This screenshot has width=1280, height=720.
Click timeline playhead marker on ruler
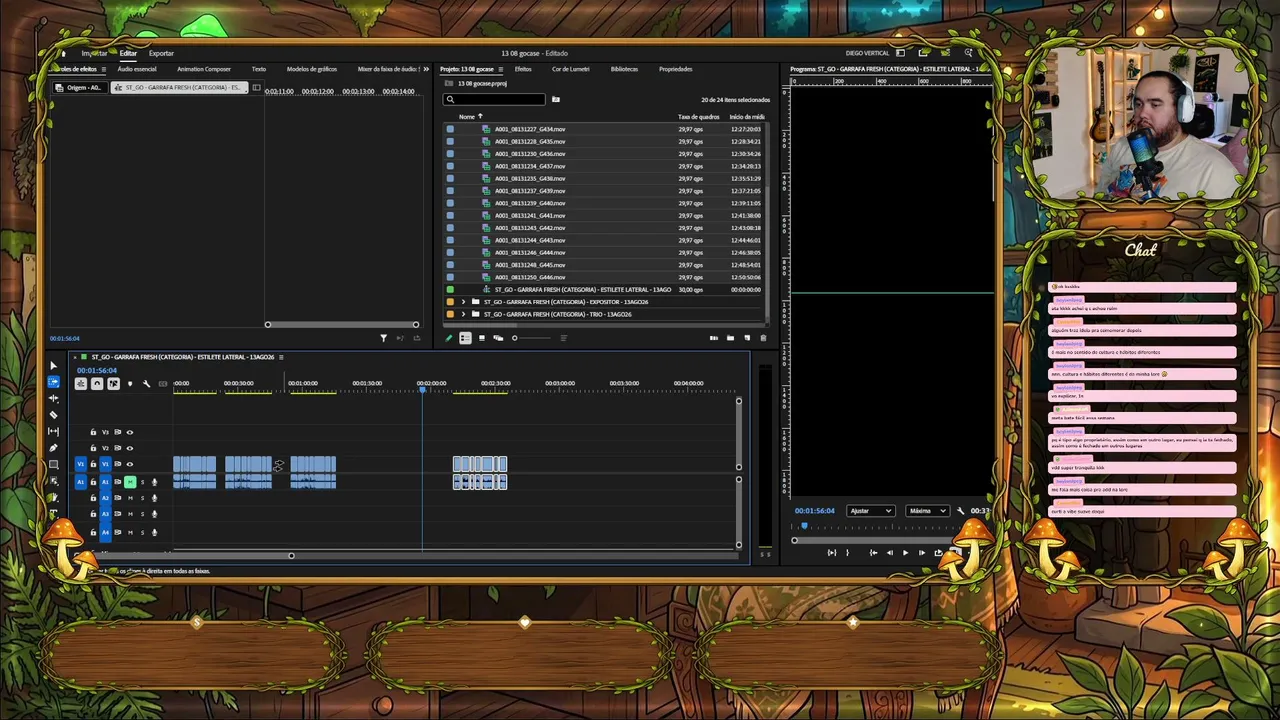(x=422, y=391)
